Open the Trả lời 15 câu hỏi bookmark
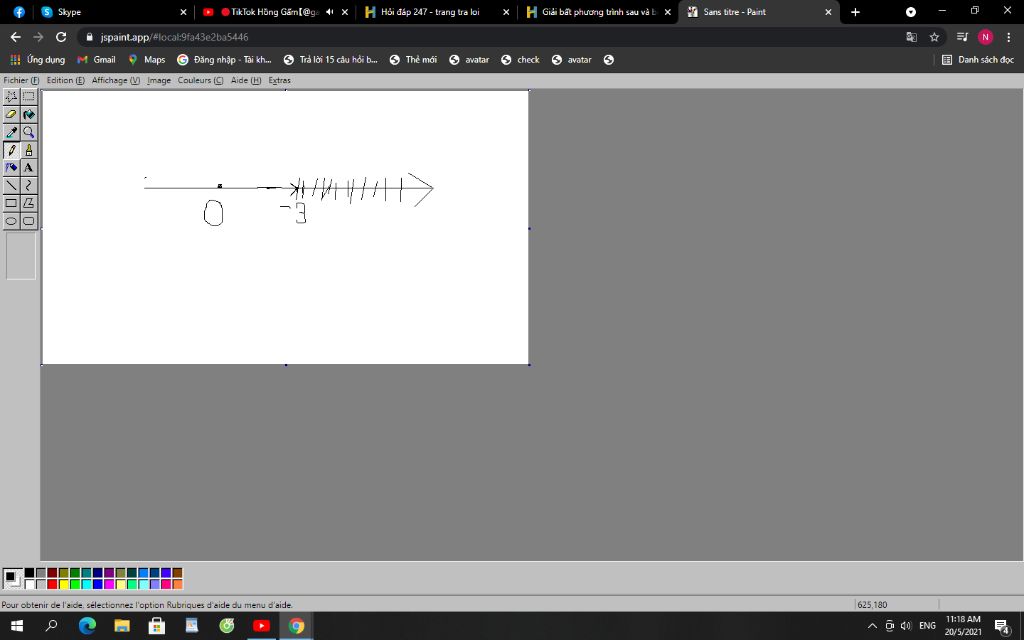The height and width of the screenshot is (640, 1024). [330, 59]
